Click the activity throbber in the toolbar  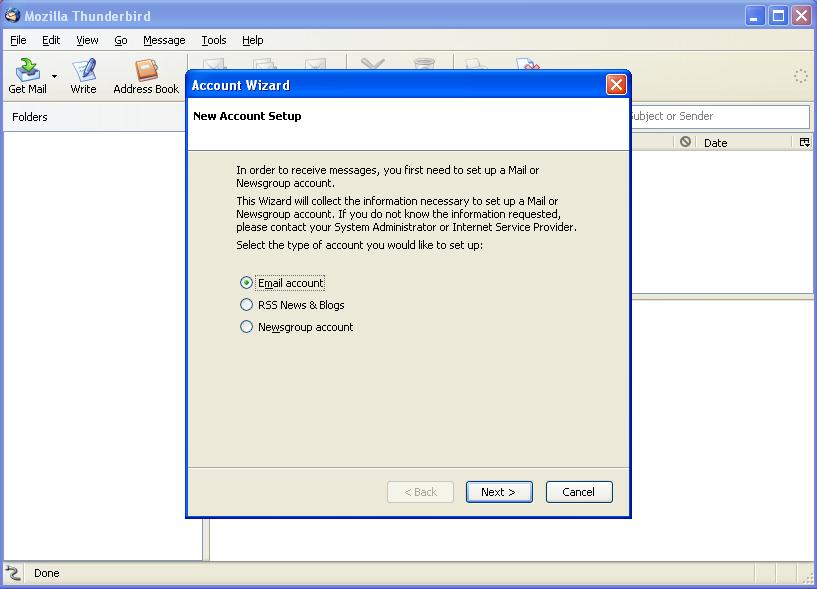[x=800, y=76]
